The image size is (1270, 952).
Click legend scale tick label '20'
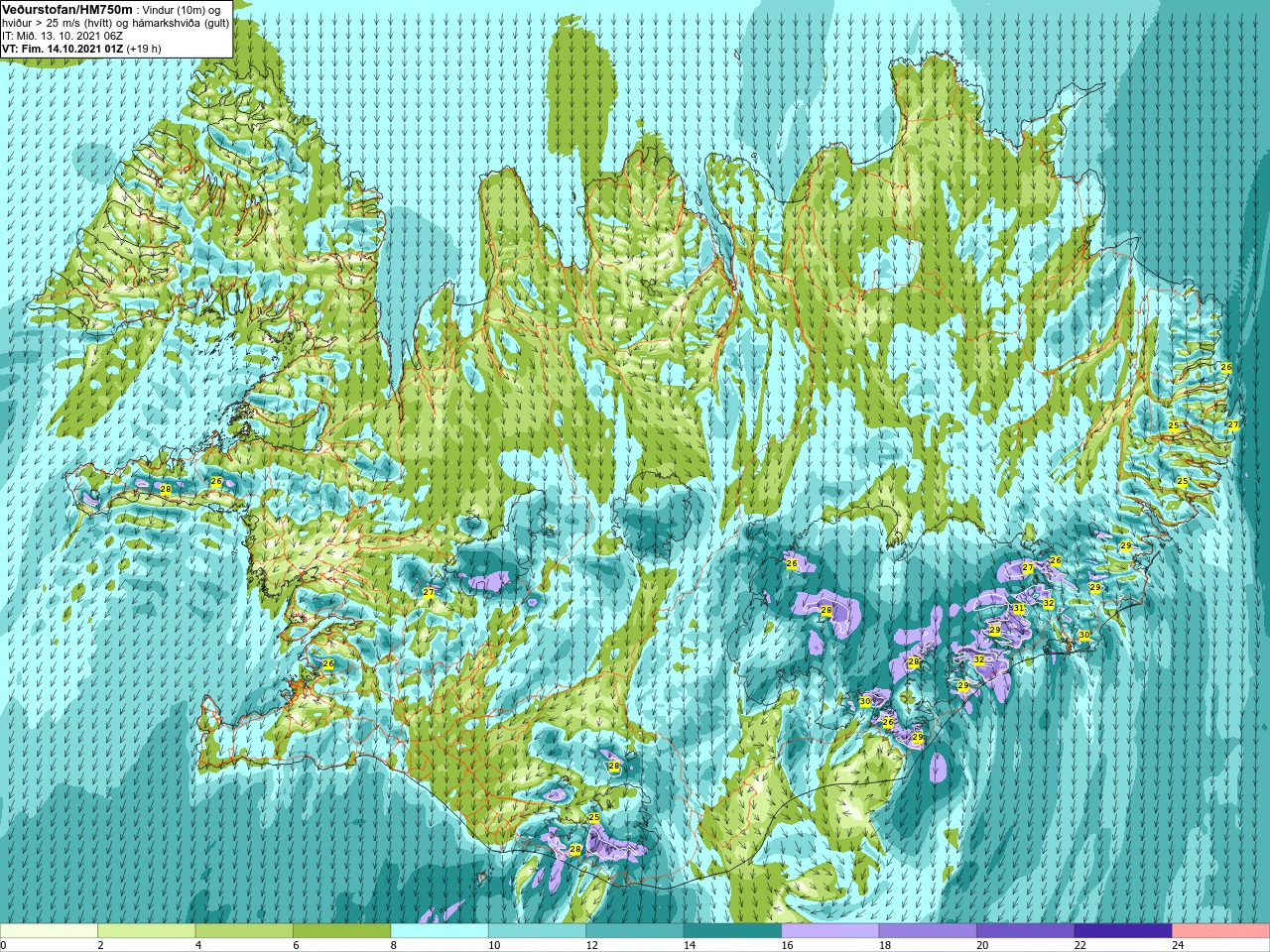point(982,945)
